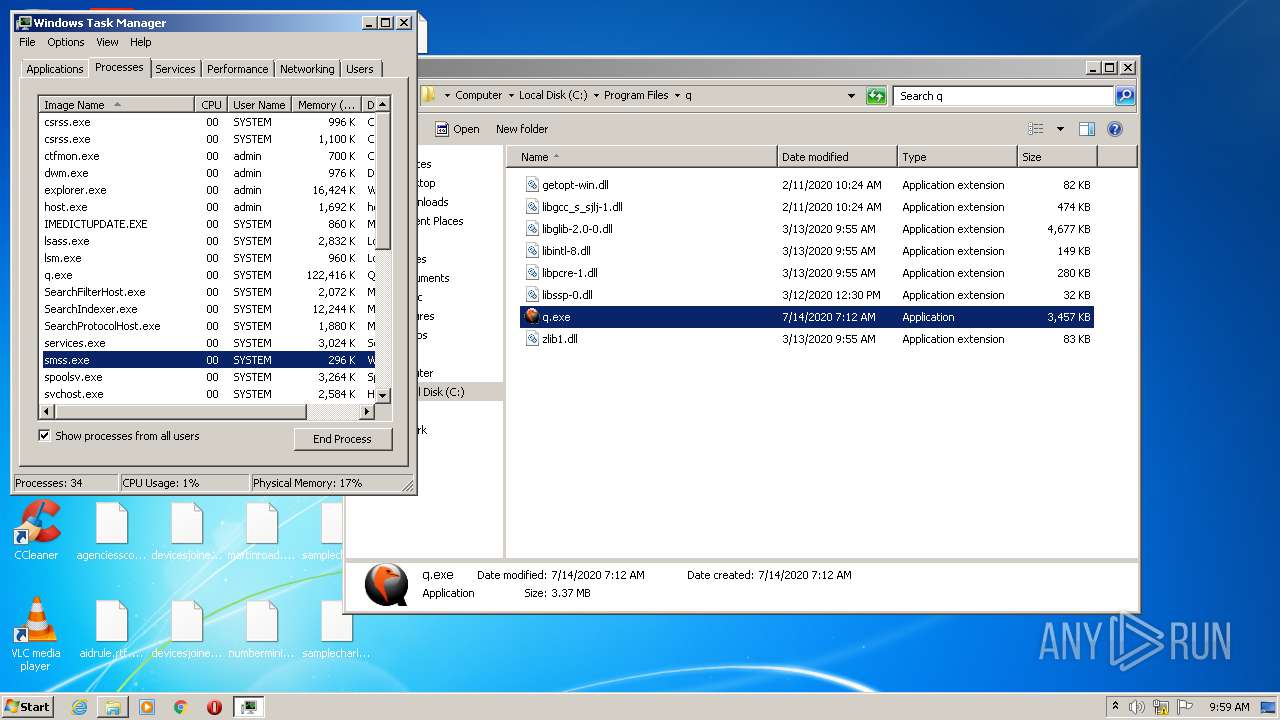Image resolution: width=1280 pixels, height=720 pixels.
Task: Open view options dropdown arrow in Explorer
Action: tap(1060, 129)
